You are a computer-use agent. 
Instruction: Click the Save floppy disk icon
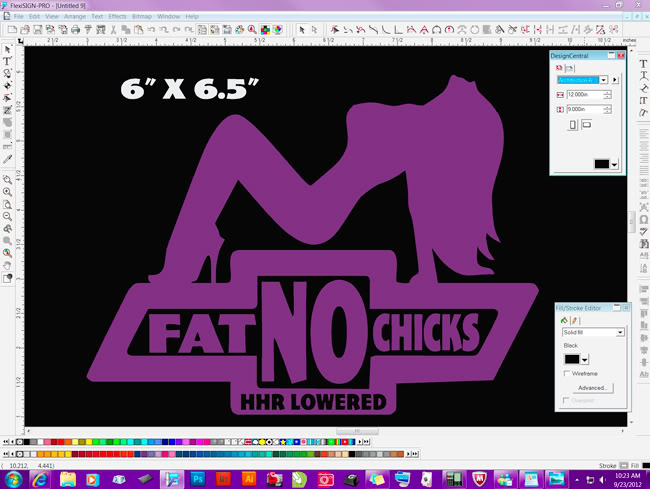click(x=37, y=29)
